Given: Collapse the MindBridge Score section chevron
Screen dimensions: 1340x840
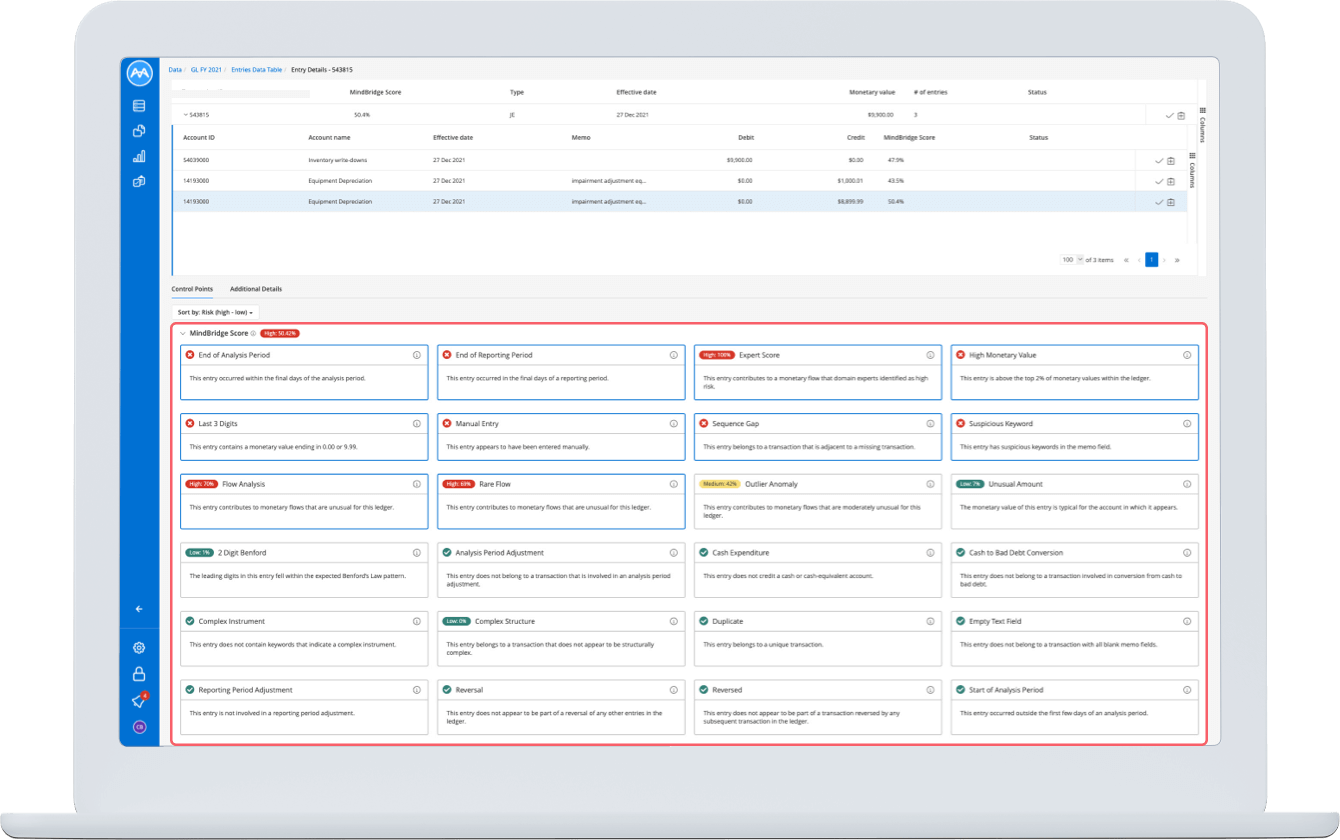Looking at the screenshot, I should (182, 333).
